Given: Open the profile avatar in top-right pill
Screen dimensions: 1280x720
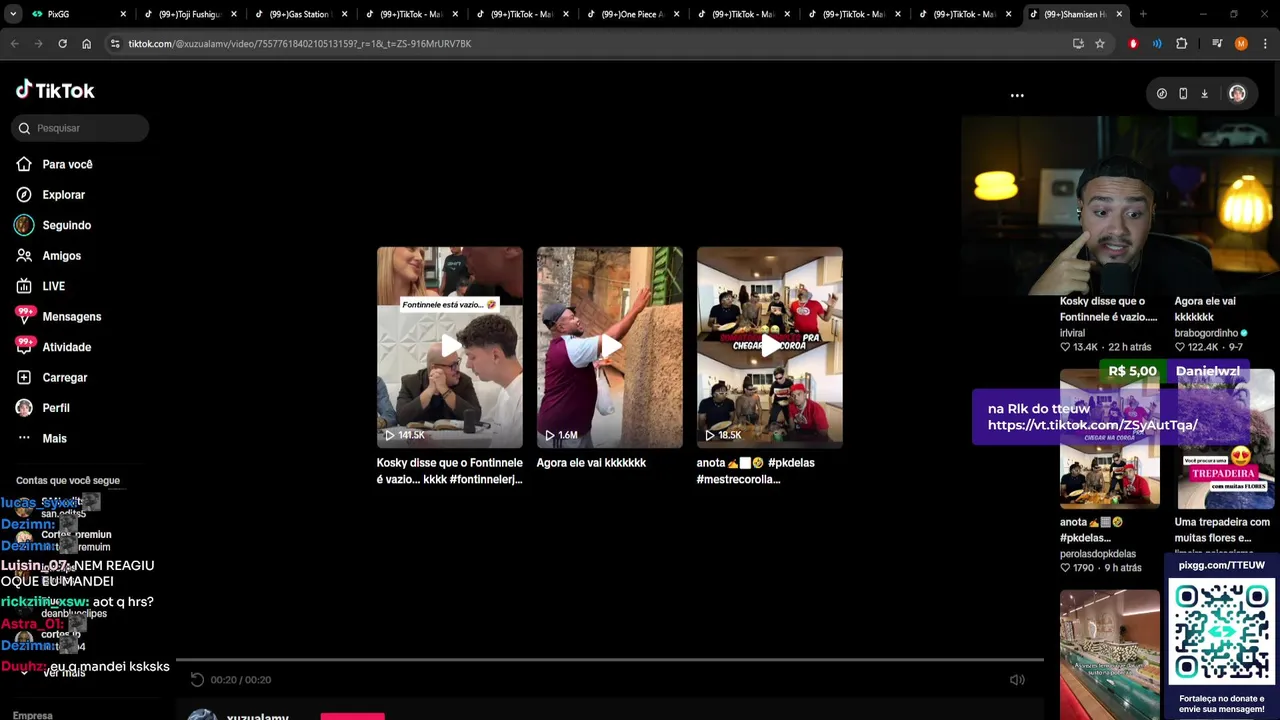Looking at the screenshot, I should click(1237, 94).
